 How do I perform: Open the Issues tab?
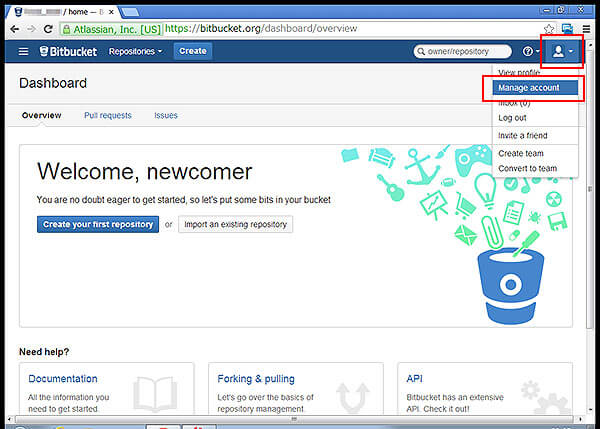166,115
